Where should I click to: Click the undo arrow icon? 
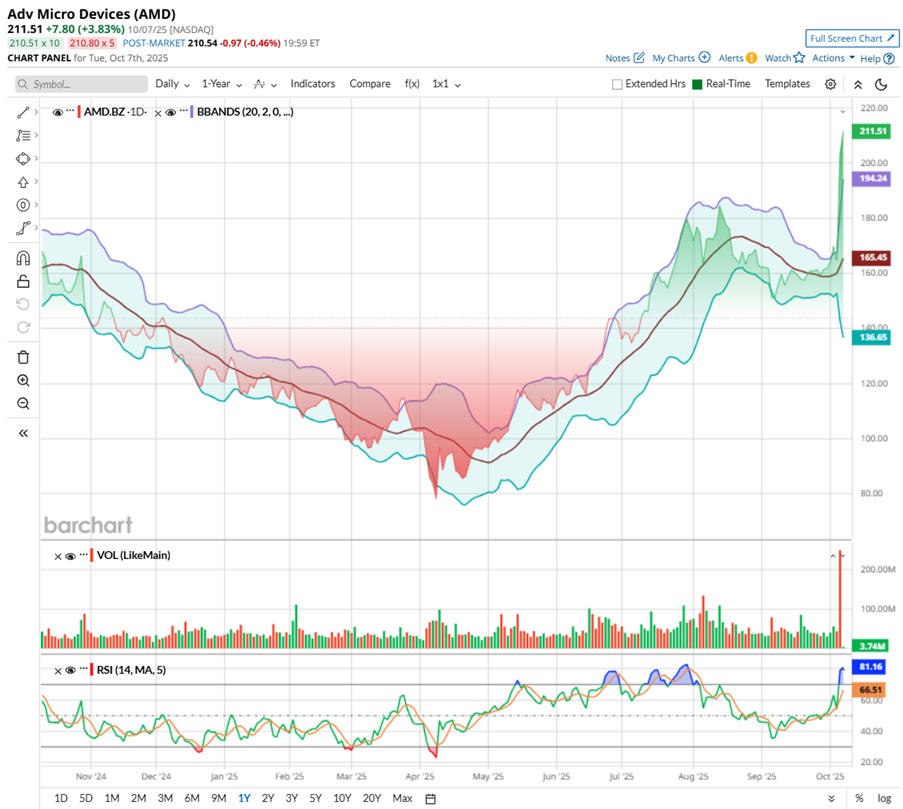pos(23,304)
